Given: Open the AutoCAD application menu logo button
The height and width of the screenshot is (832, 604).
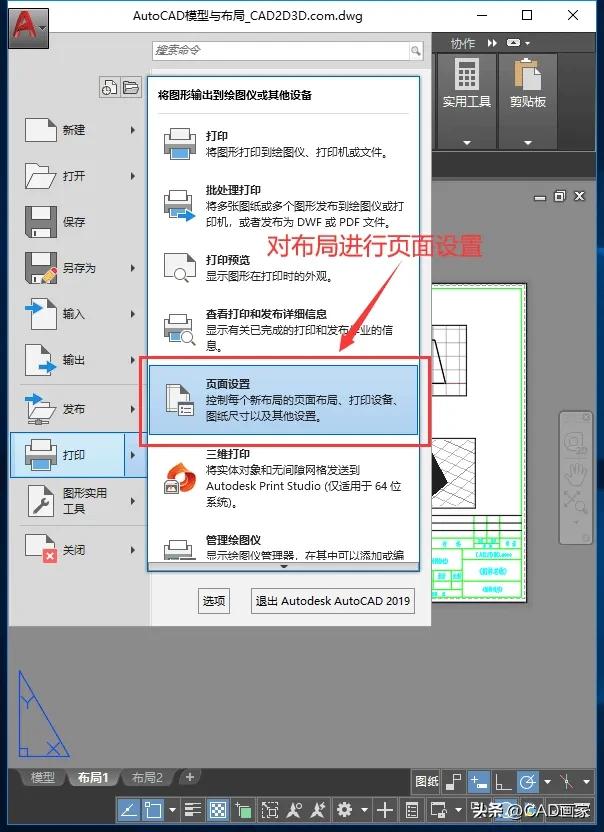Looking at the screenshot, I should pyautogui.click(x=28, y=28).
